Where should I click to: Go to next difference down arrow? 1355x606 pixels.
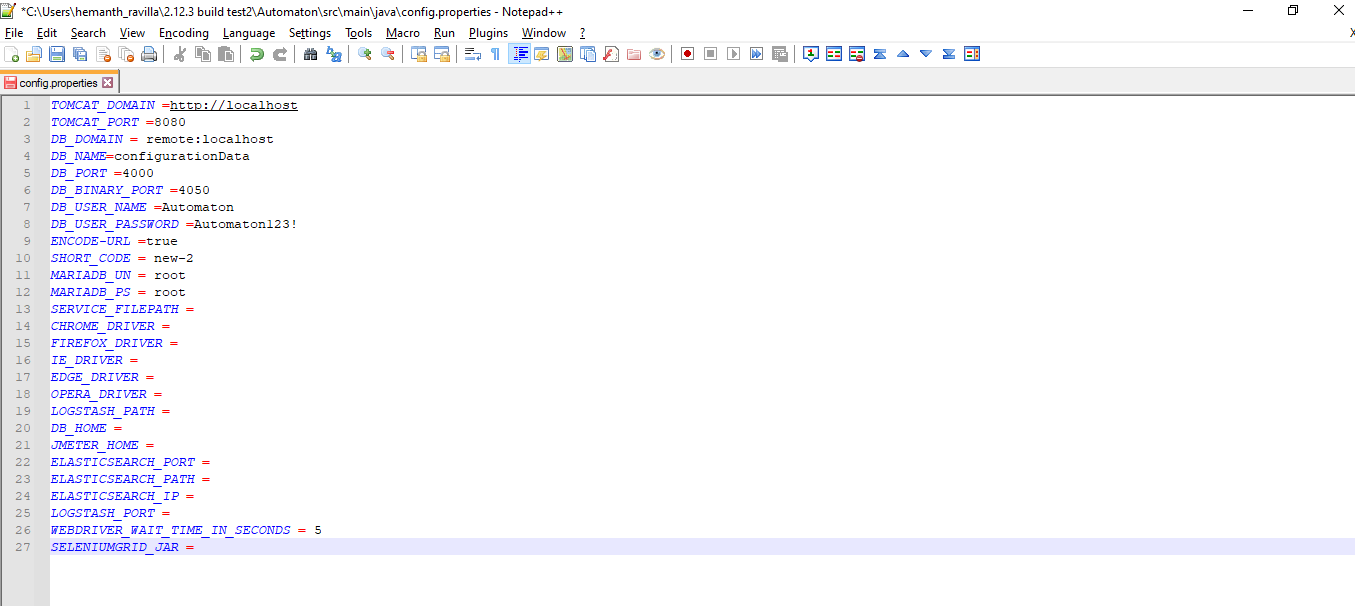926,54
